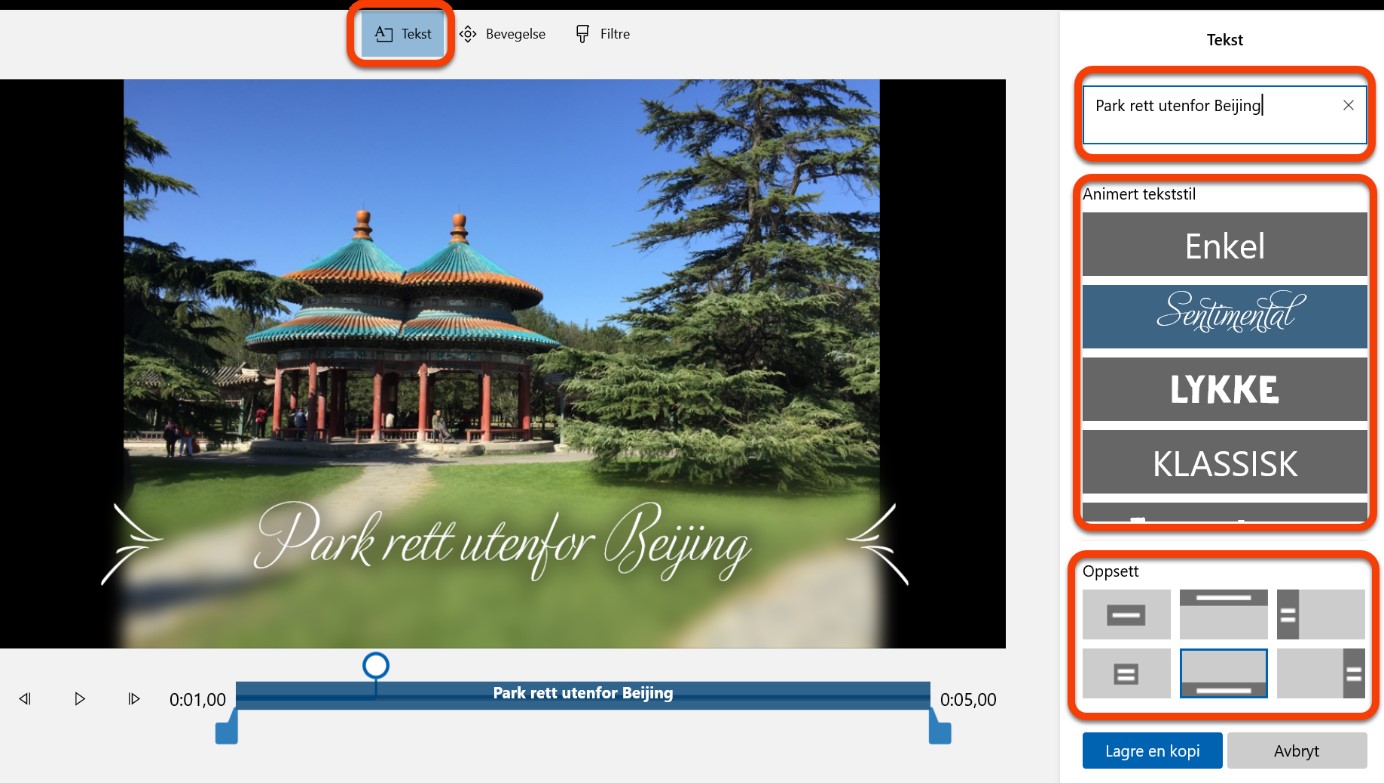Click Lagre en kopi button

[1152, 751]
